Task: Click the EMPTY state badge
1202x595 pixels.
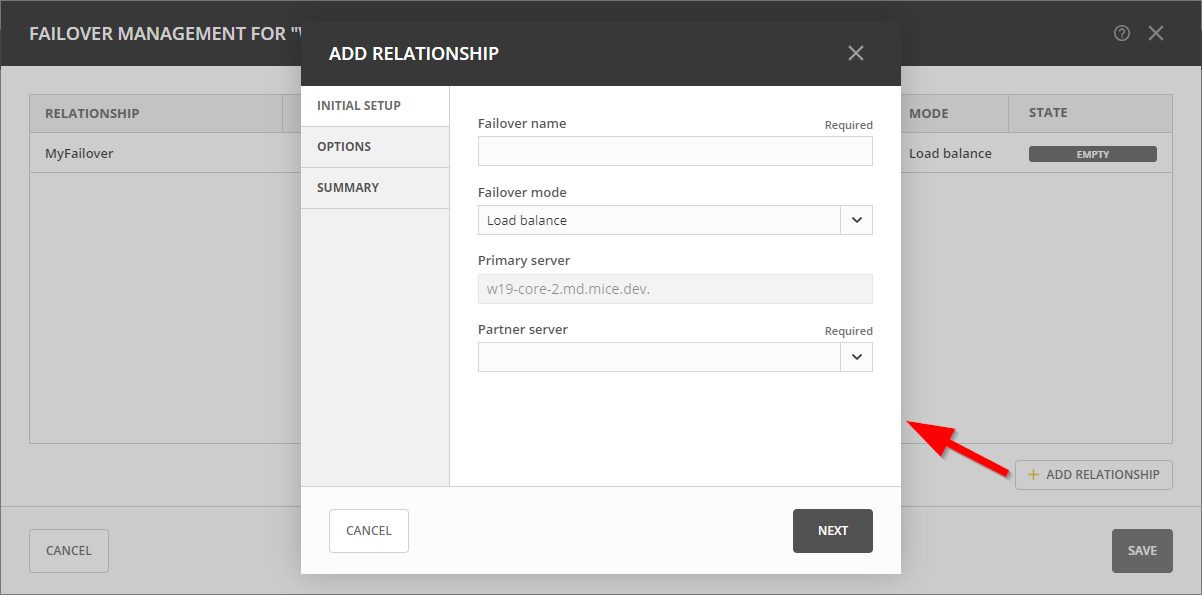Action: tap(1092, 153)
